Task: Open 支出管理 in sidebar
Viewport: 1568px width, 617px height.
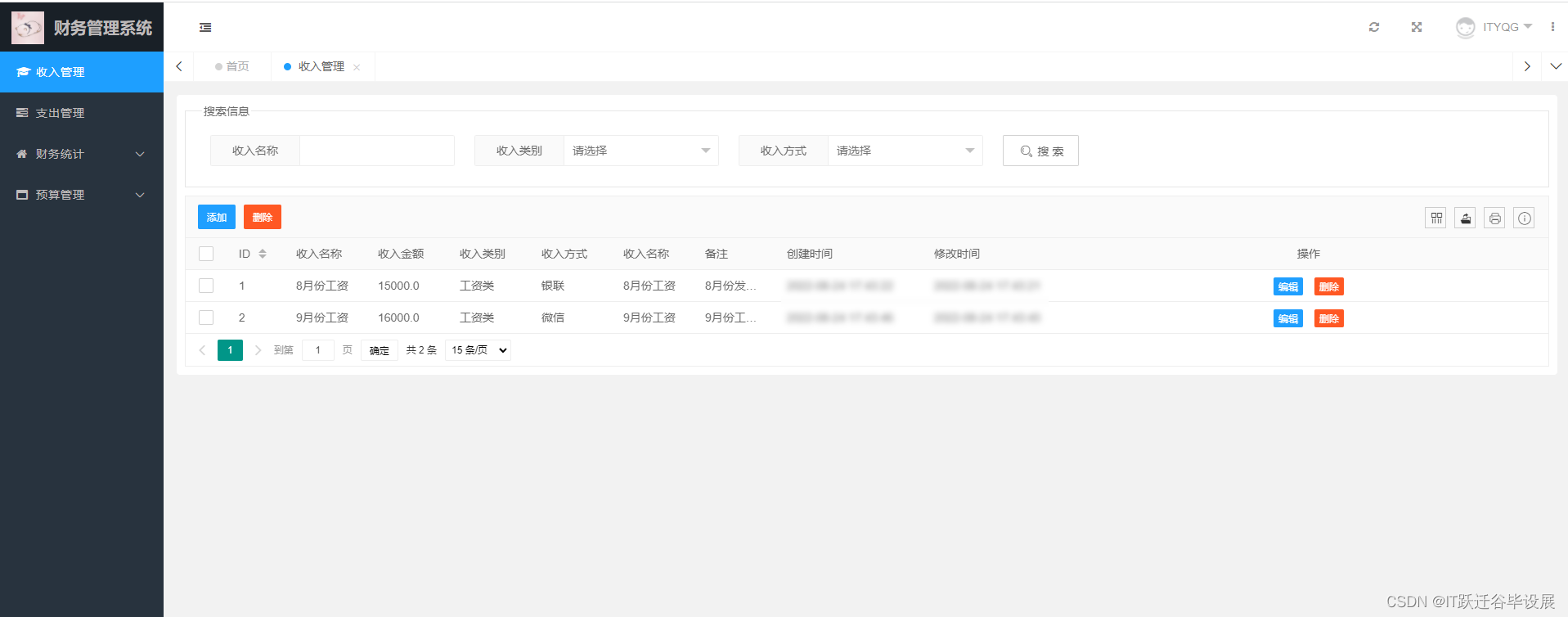Action: (82, 113)
